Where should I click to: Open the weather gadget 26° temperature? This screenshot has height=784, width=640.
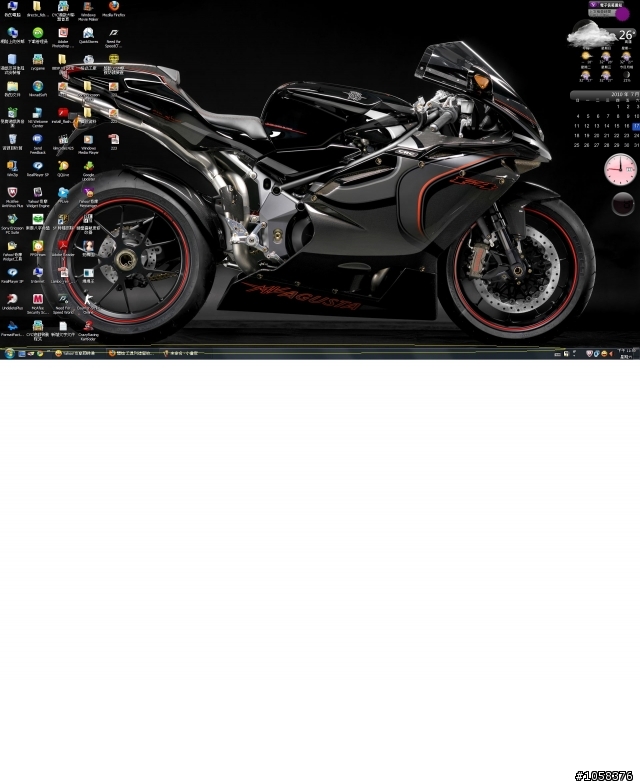(x=626, y=35)
